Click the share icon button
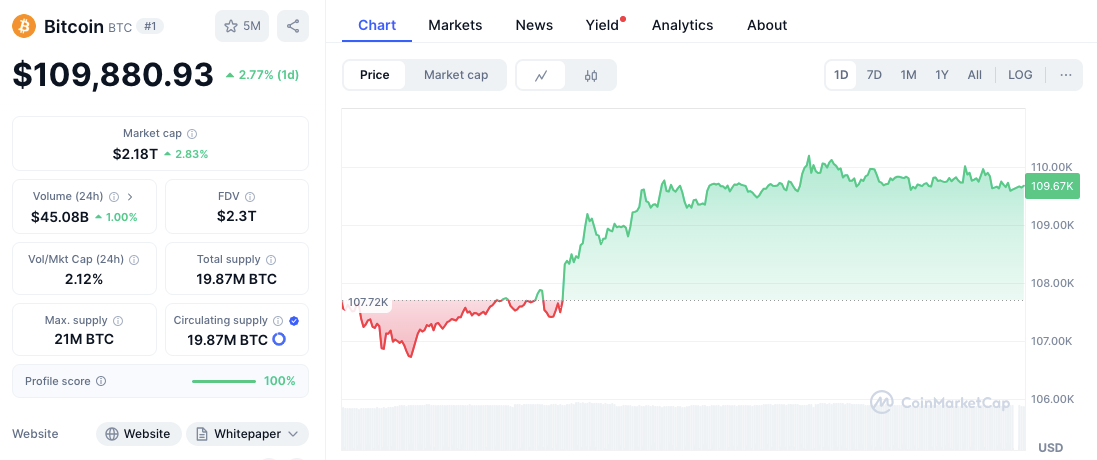This screenshot has width=1097, height=460. (293, 26)
